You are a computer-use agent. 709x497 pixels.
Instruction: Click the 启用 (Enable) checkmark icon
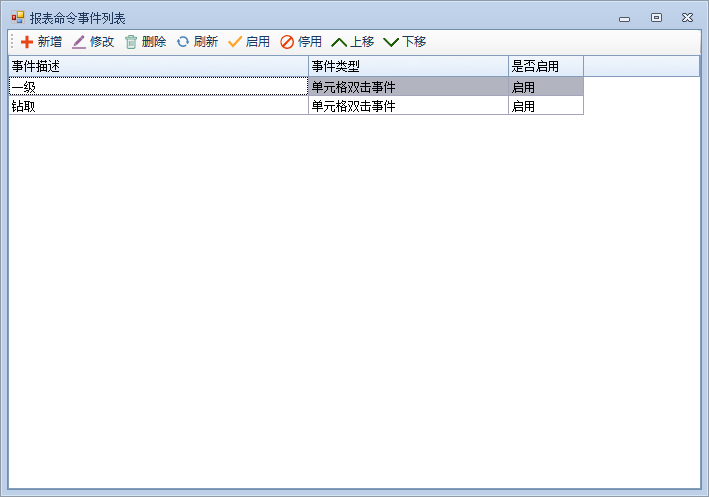click(235, 42)
